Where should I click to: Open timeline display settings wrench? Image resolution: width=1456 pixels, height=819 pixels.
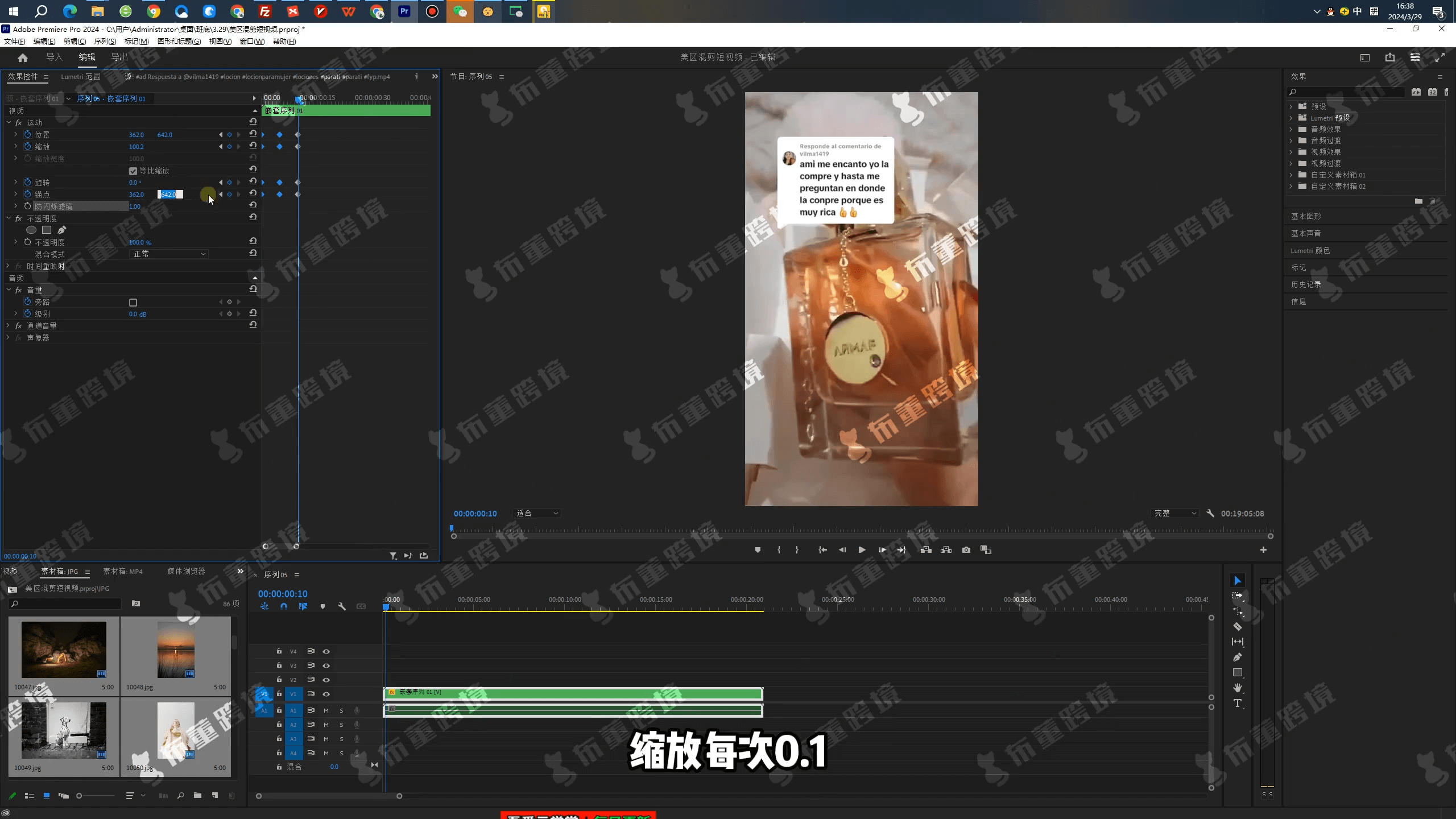342,606
